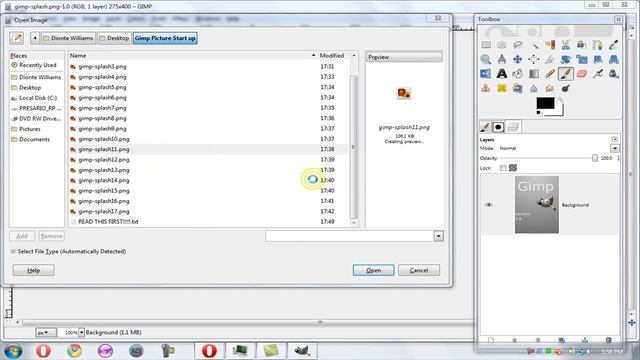640x360 pixels.
Task: Select the Ink tool
Action: click(613, 74)
